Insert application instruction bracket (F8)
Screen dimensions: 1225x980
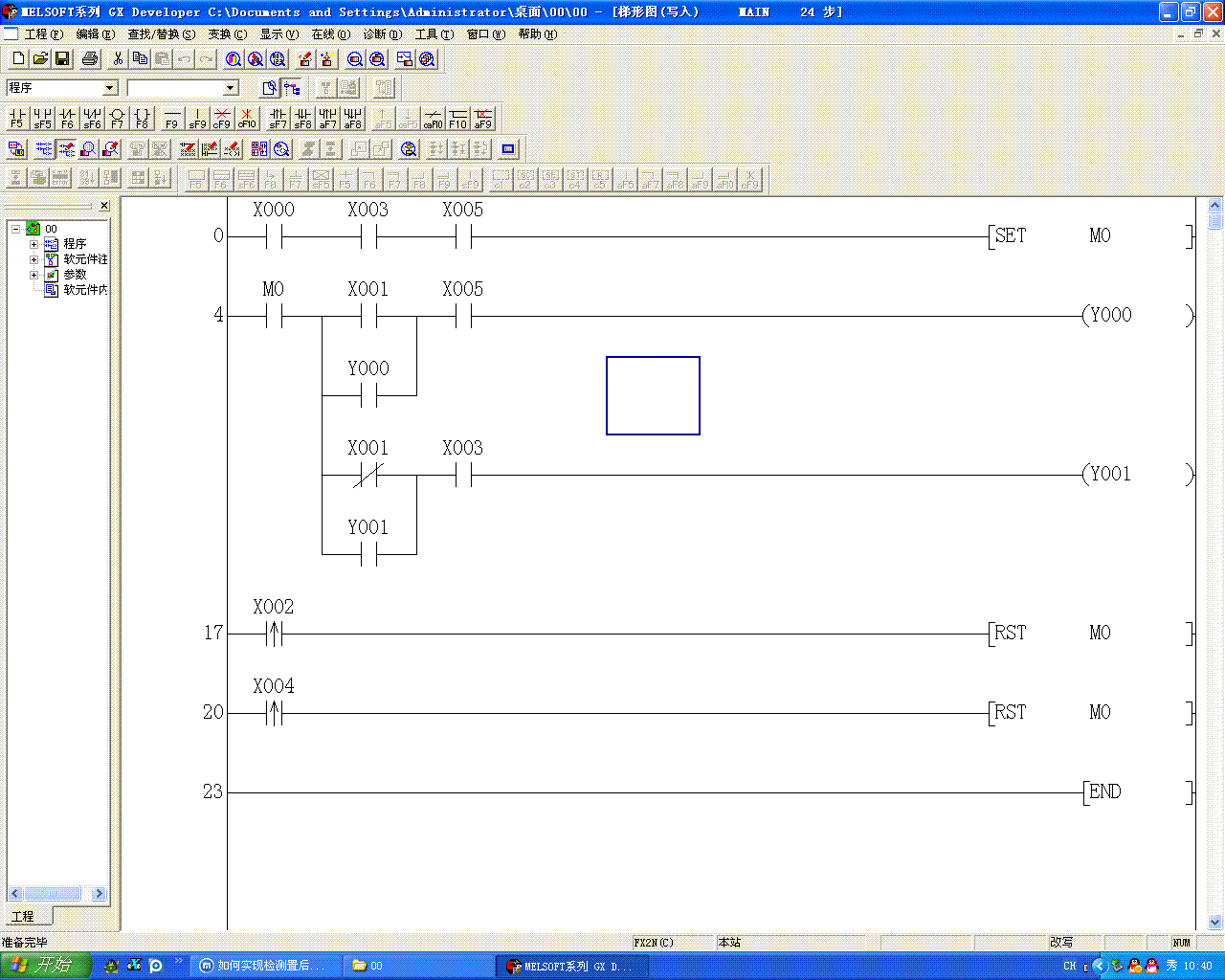(142, 118)
